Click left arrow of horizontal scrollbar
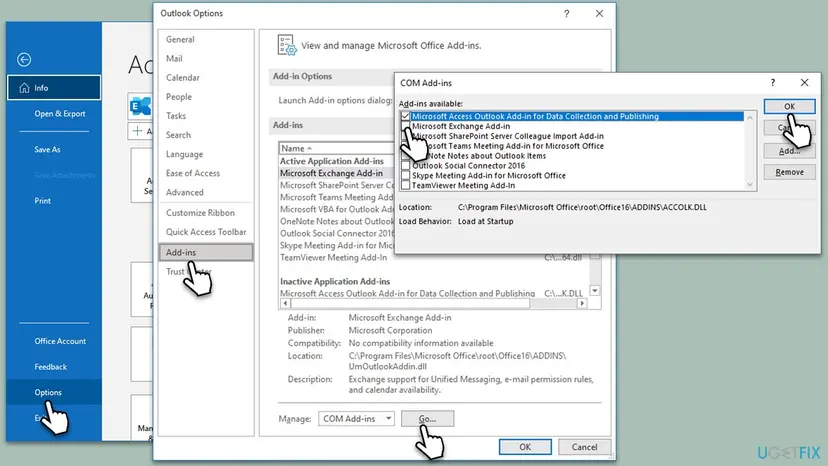 click(x=285, y=303)
